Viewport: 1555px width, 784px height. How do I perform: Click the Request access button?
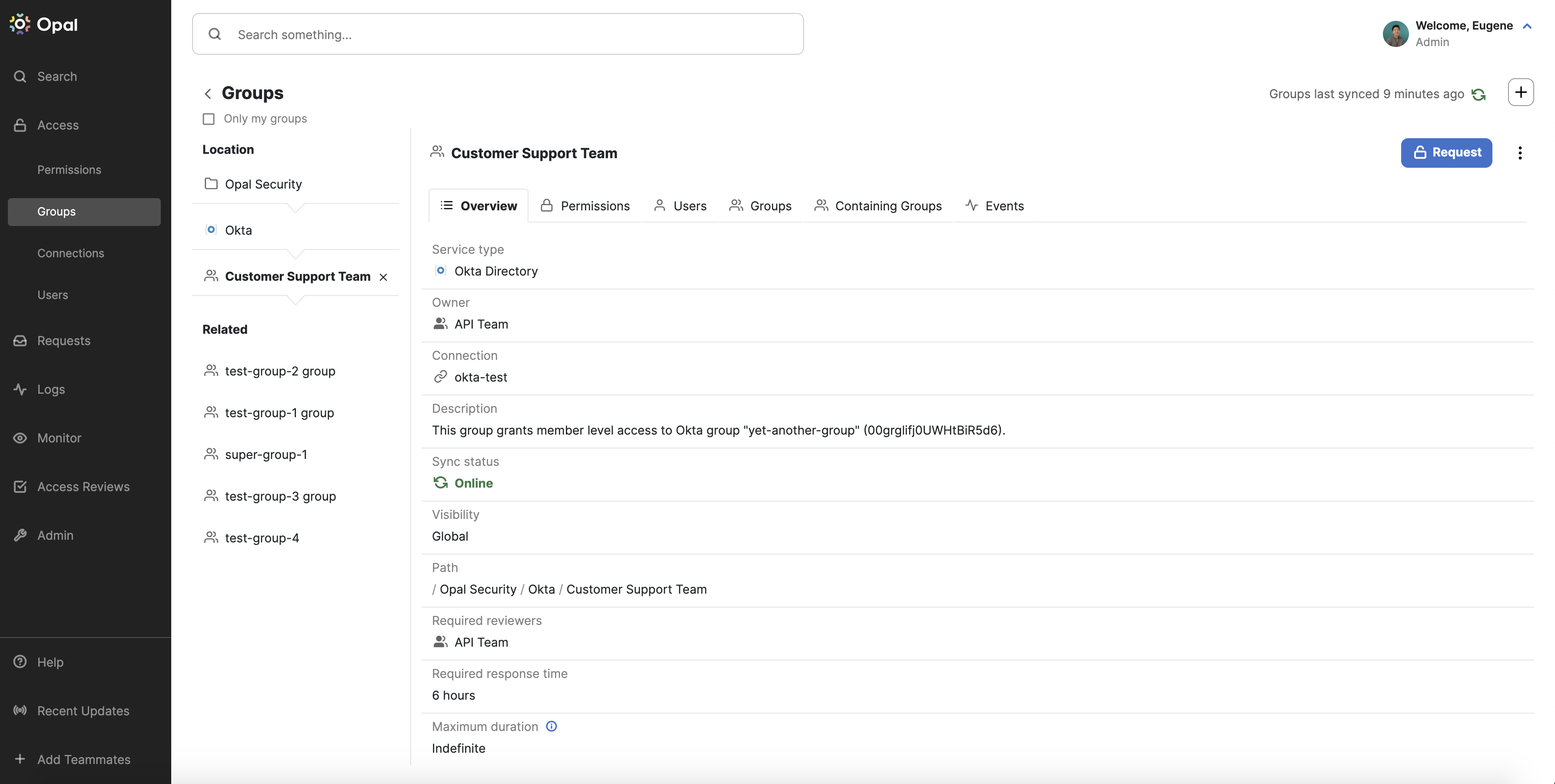click(1446, 153)
